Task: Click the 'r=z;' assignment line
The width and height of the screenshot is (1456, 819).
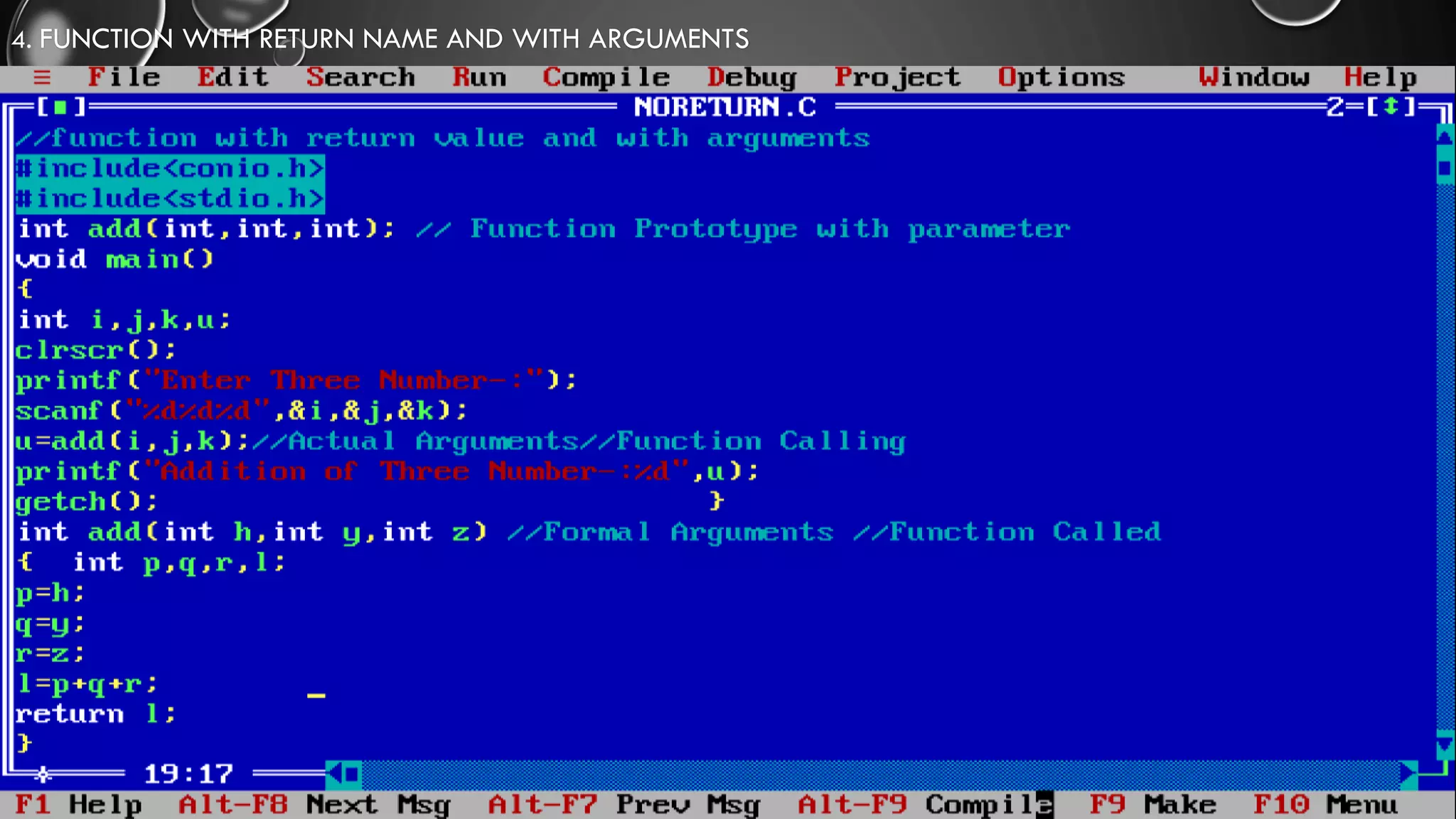Action: pyautogui.click(x=50, y=654)
